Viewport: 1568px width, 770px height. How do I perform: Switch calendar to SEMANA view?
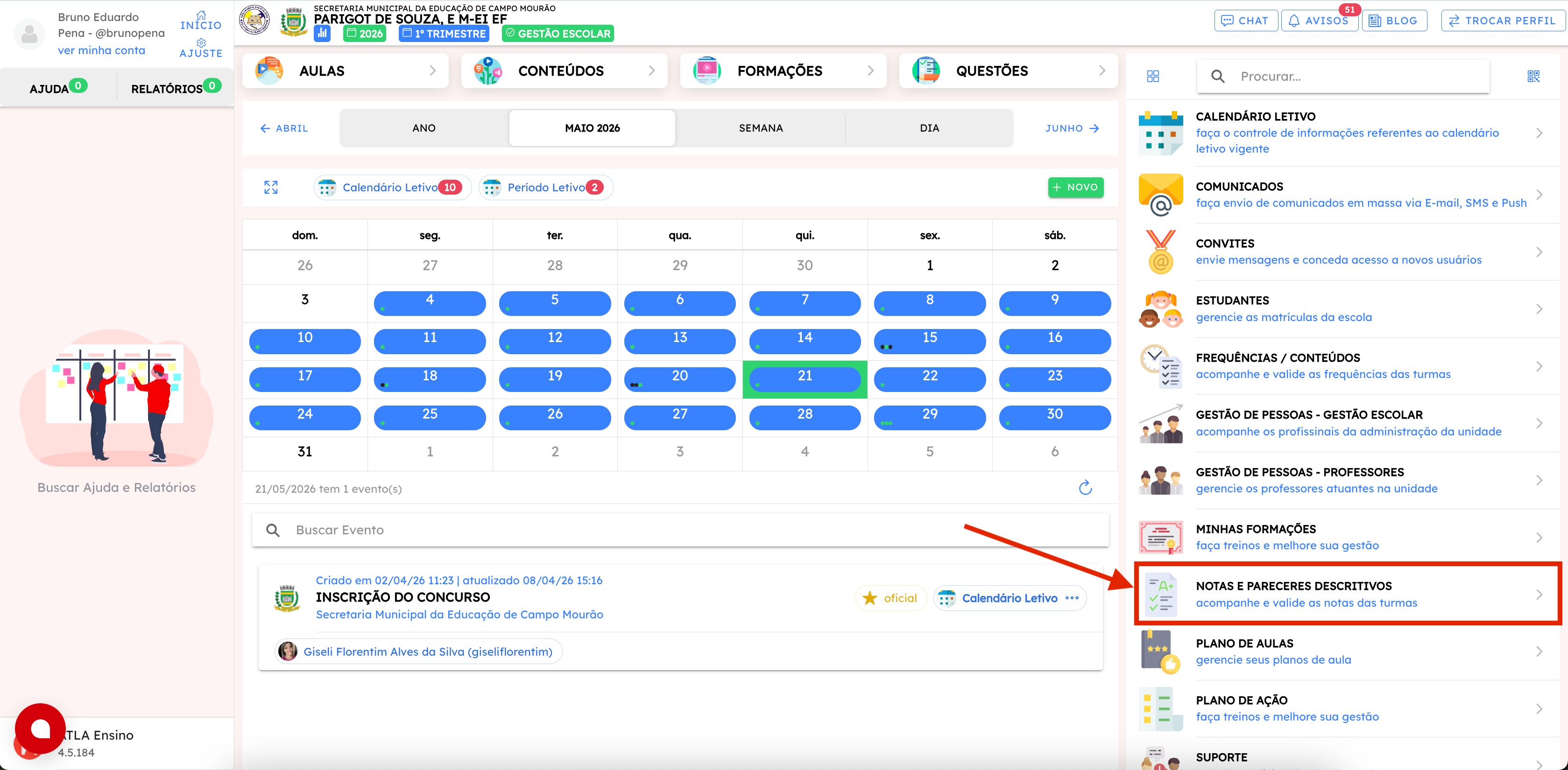click(x=761, y=128)
